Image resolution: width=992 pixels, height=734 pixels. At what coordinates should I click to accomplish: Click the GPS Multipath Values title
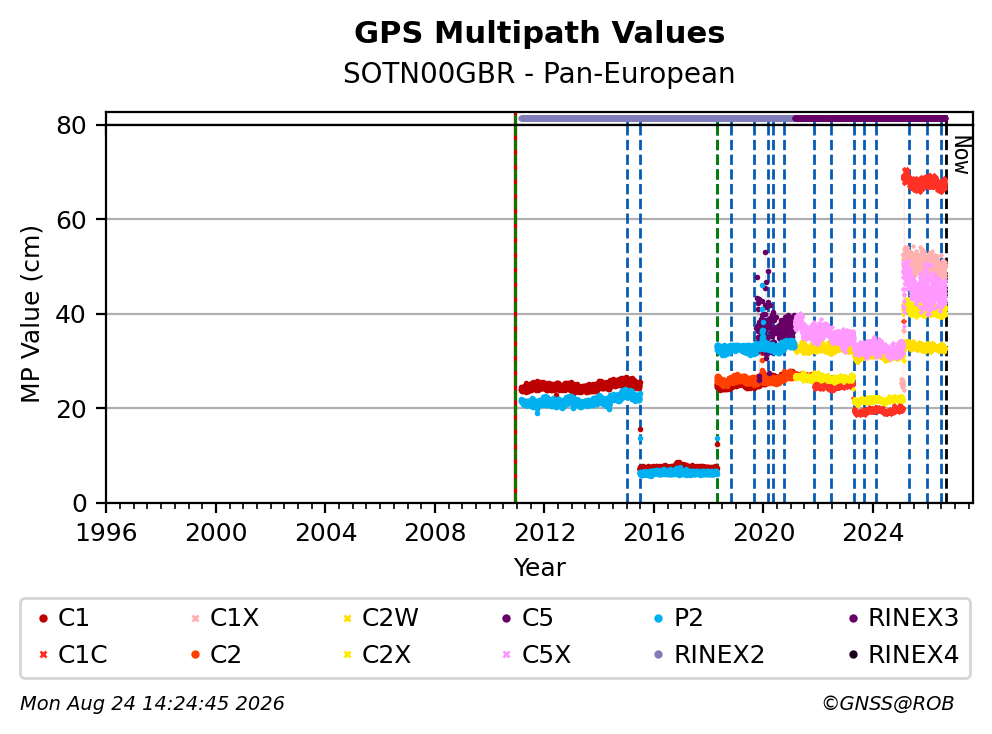coord(539,33)
